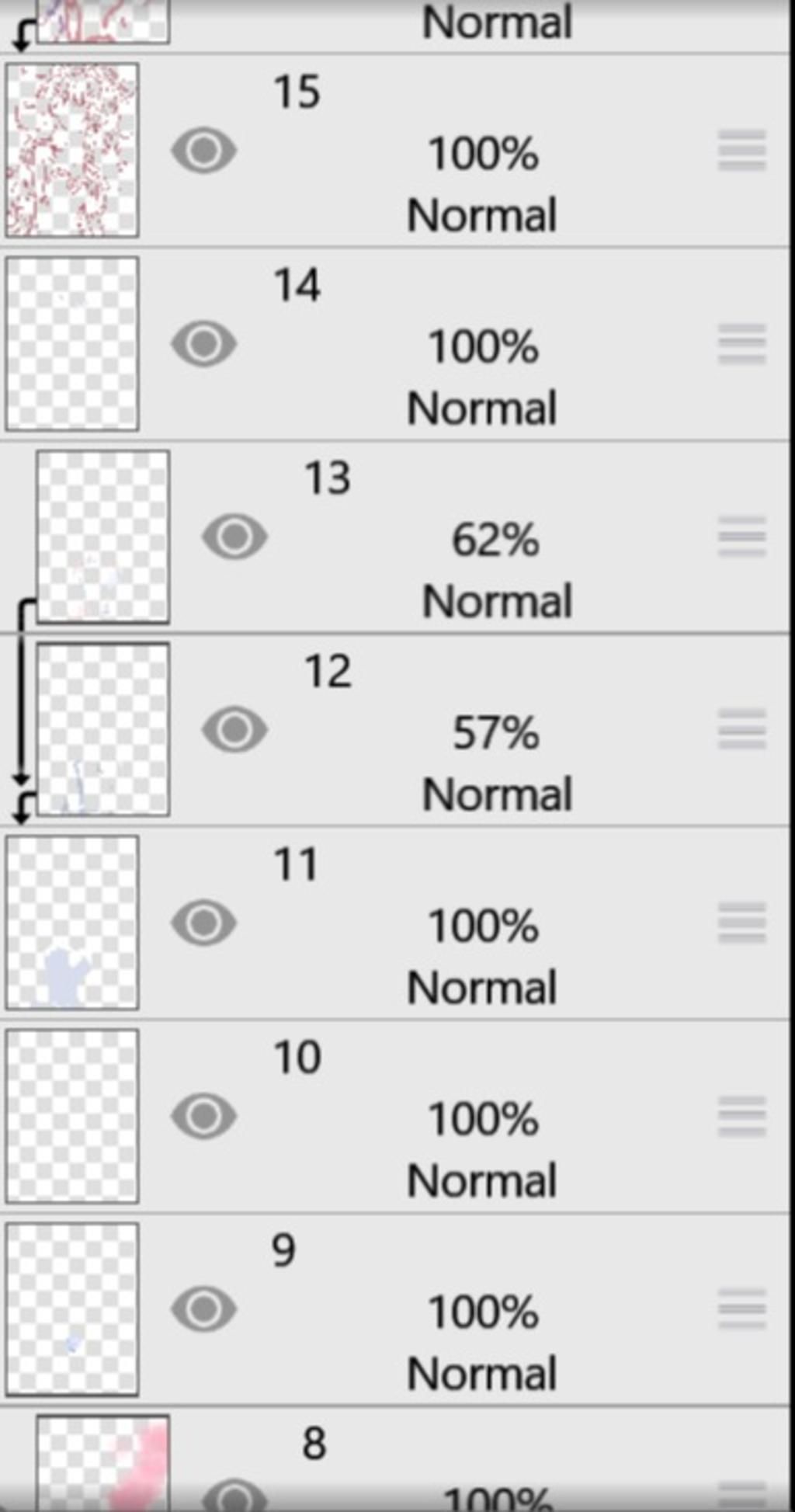Toggle visibility of layer 14
Viewport: 795px width, 1512px height.
pos(204,344)
